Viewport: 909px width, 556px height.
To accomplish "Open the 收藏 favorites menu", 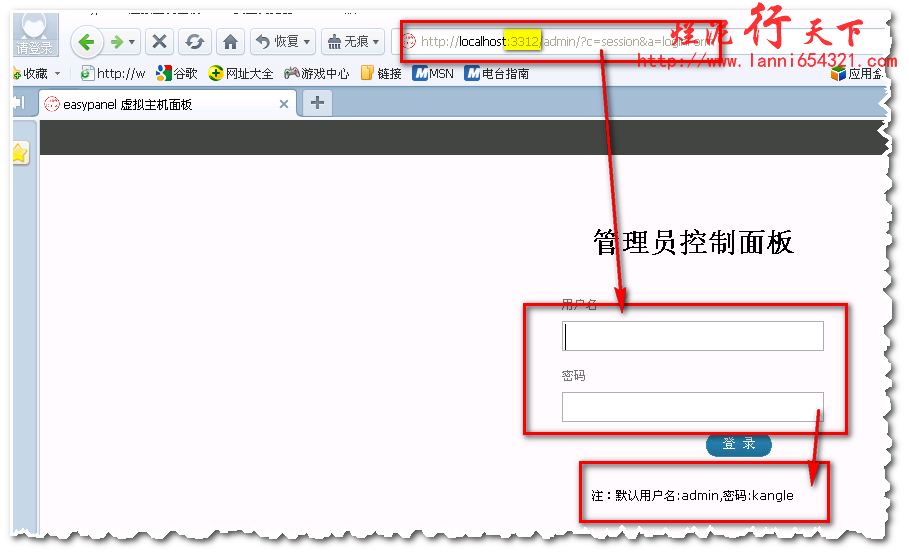I will pos(36,74).
